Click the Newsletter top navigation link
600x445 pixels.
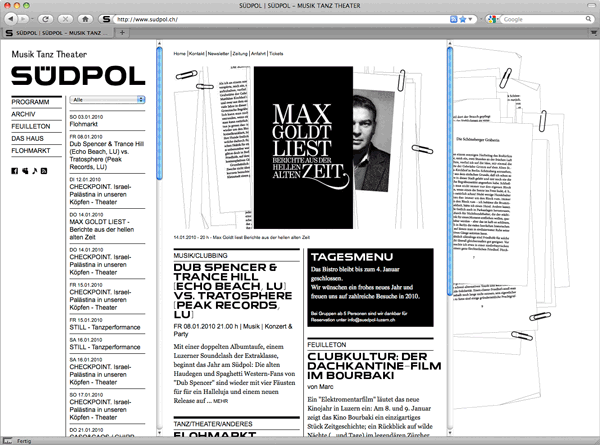[x=218, y=54]
